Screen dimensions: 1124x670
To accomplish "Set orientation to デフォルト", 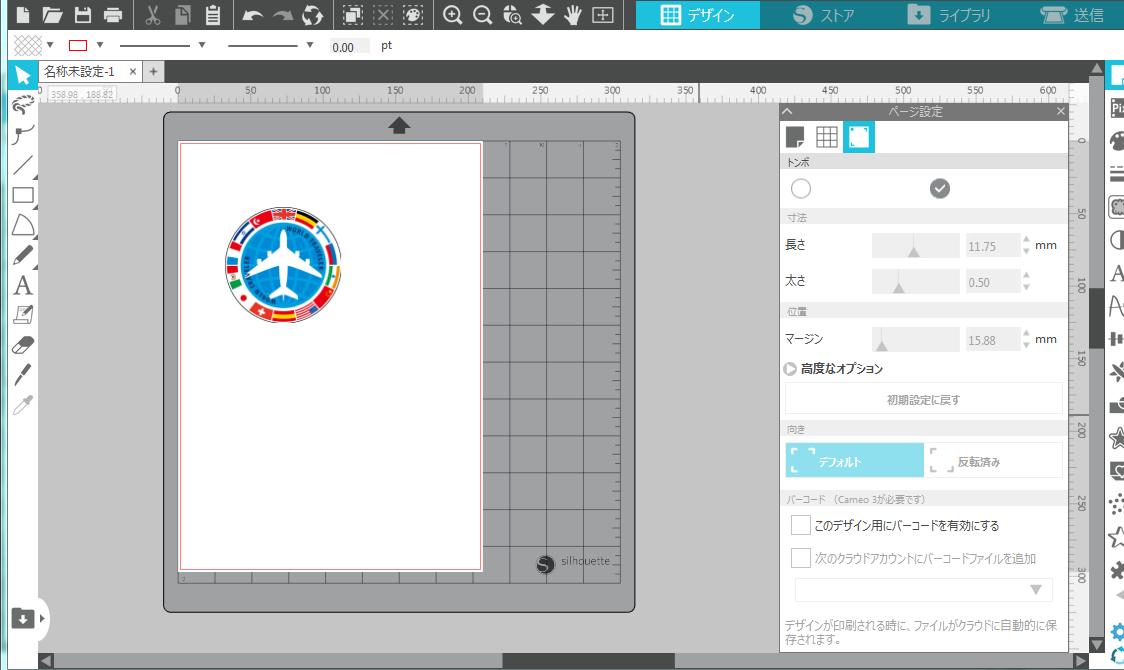I will click(854, 460).
